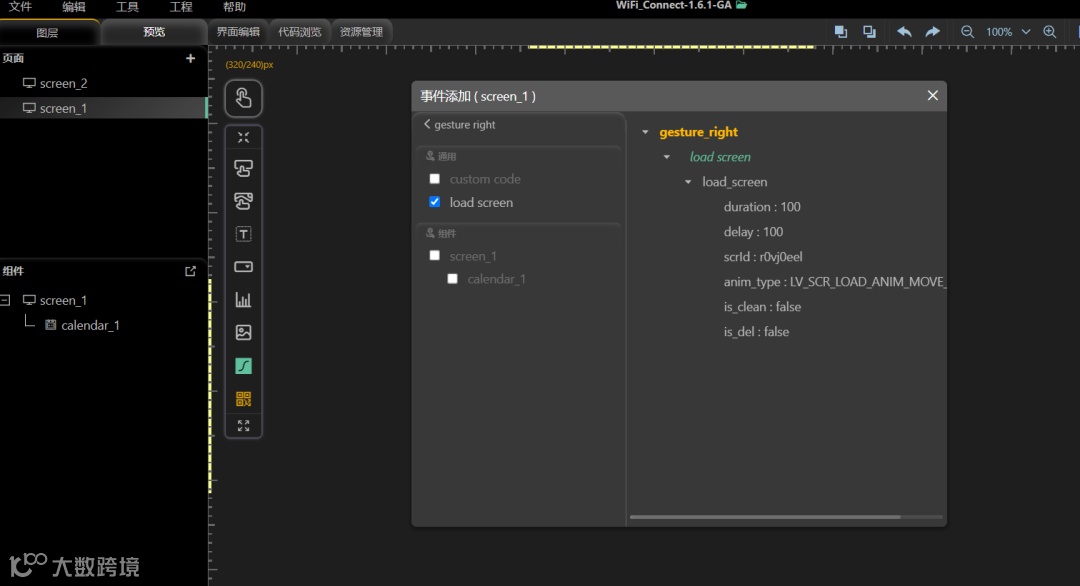Click the expand arrows icon in widget toolbar
1080x586 pixels.
[x=243, y=426]
